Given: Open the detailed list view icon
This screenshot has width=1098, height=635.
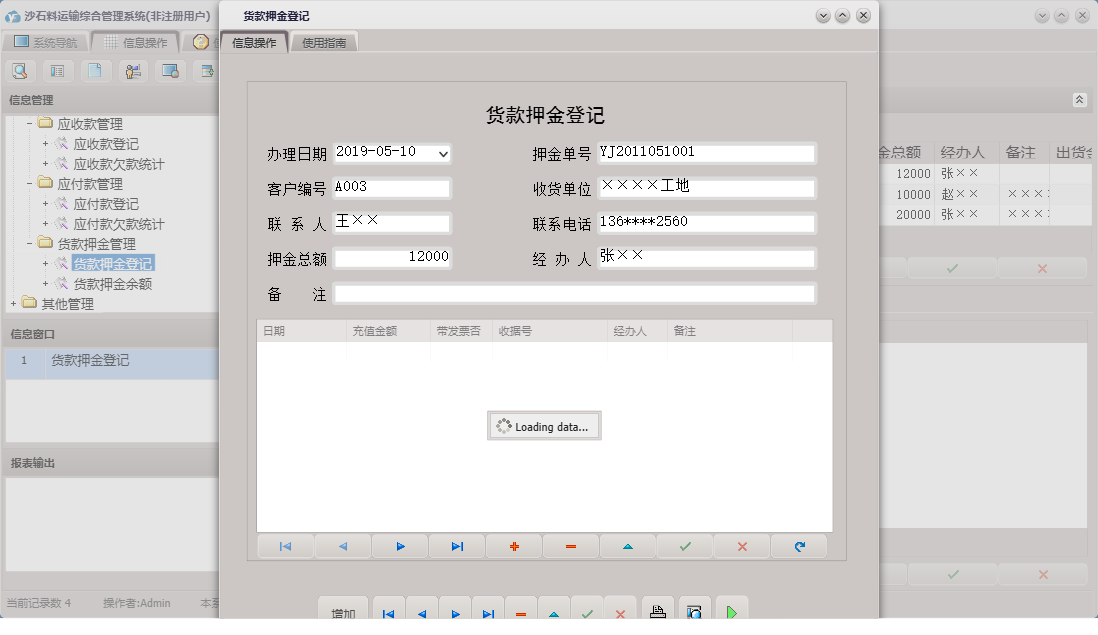Looking at the screenshot, I should click(57, 70).
